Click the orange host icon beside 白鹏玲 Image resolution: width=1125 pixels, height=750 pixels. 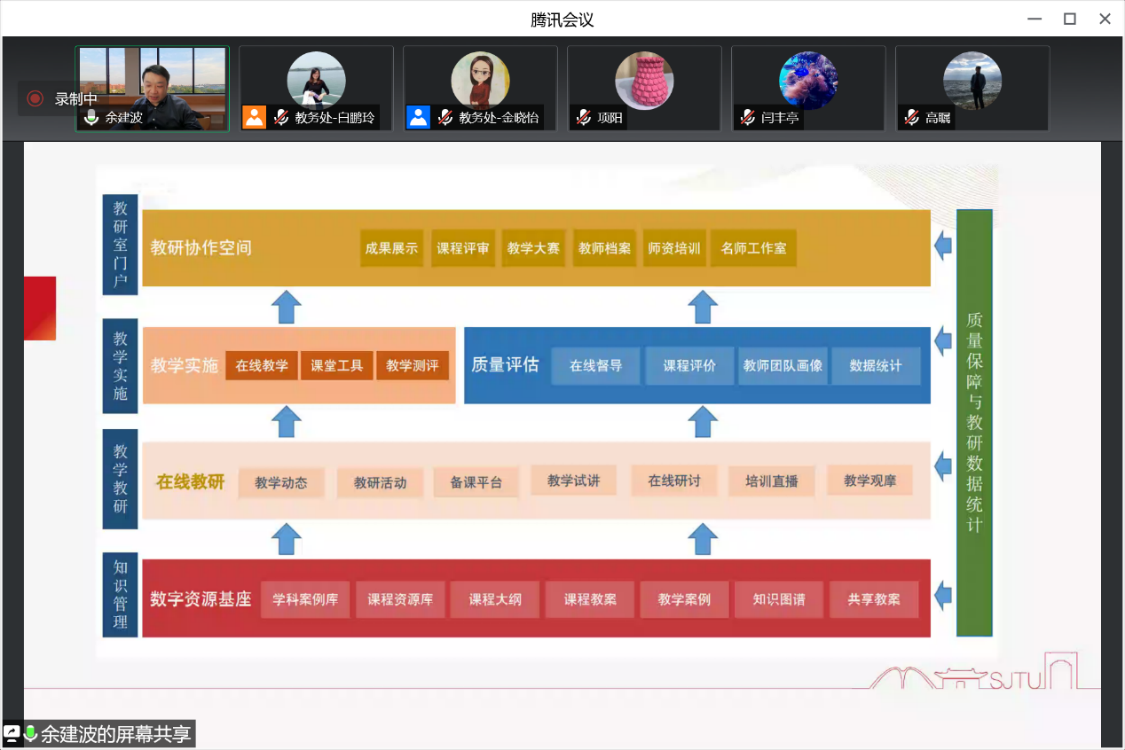[254, 117]
